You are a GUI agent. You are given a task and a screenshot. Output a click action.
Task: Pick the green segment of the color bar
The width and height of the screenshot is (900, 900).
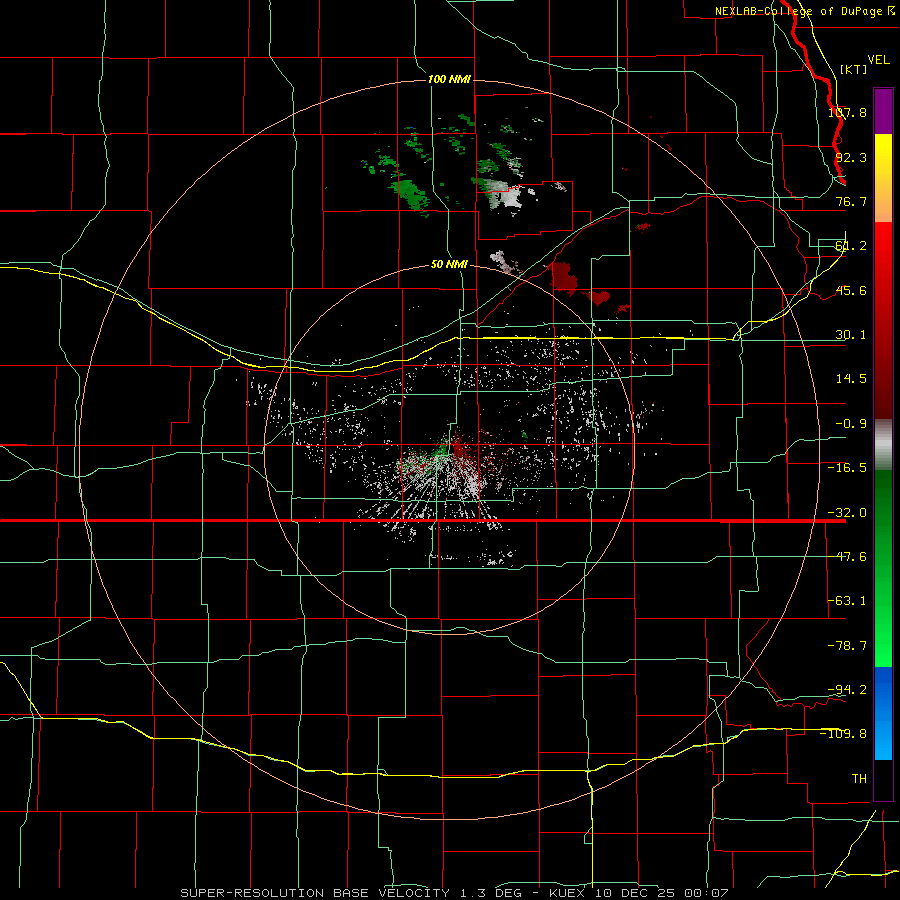click(883, 568)
